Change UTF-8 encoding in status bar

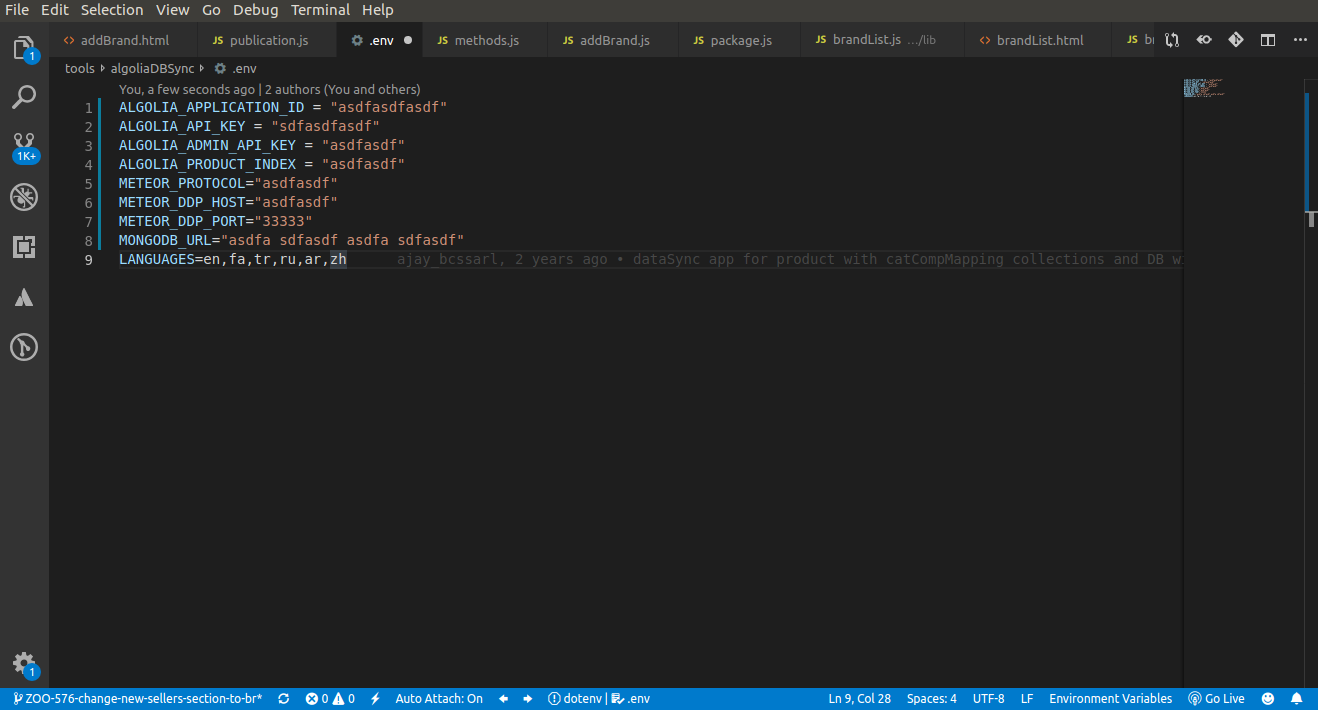[989, 699]
